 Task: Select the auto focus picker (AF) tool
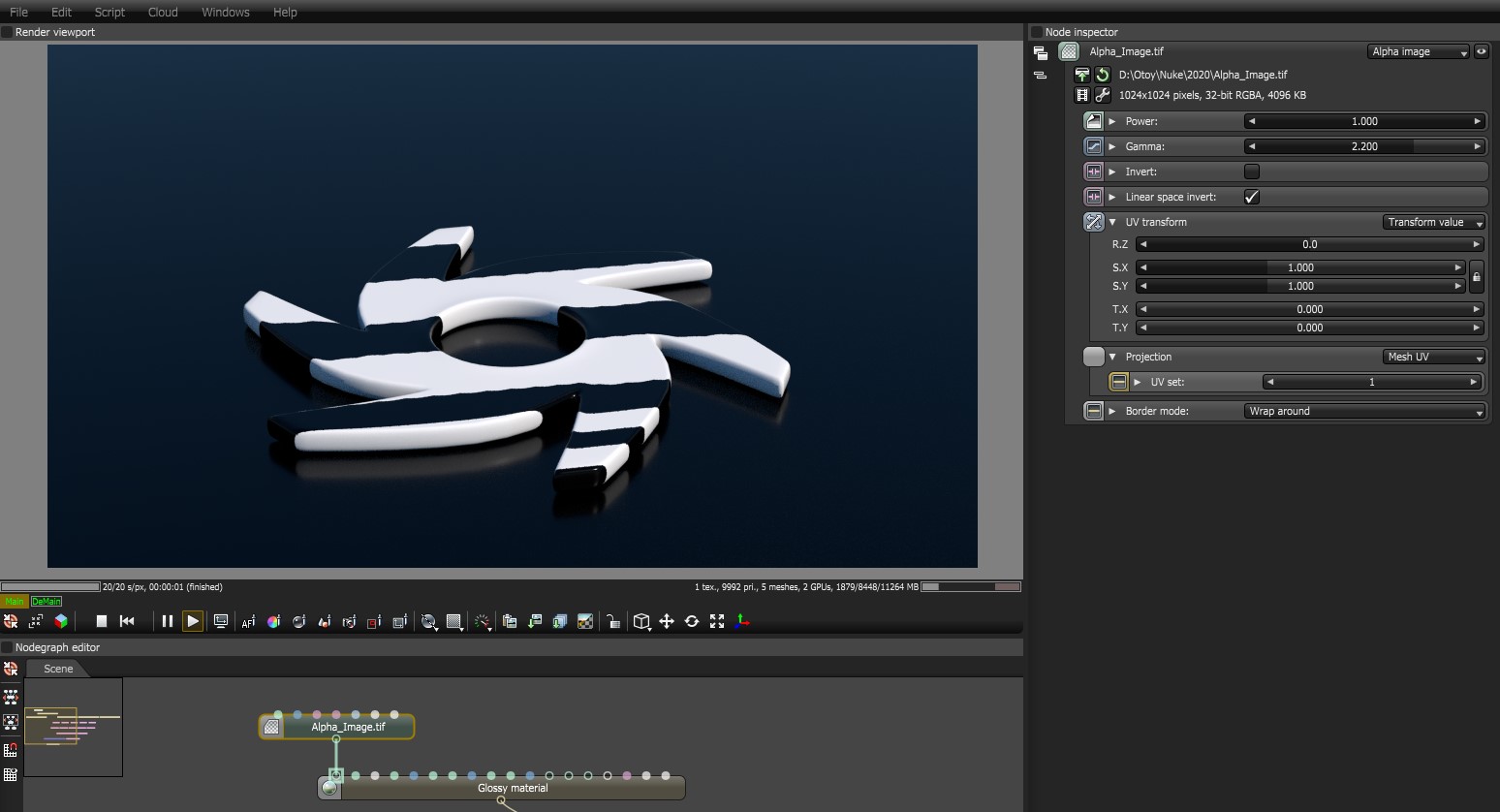tap(249, 622)
